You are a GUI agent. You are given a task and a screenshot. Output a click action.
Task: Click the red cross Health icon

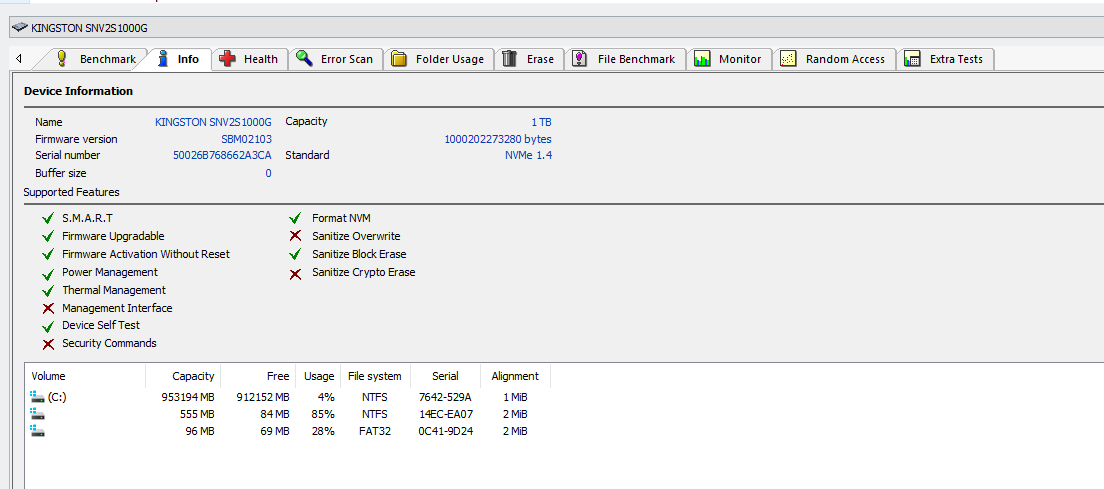[227, 59]
